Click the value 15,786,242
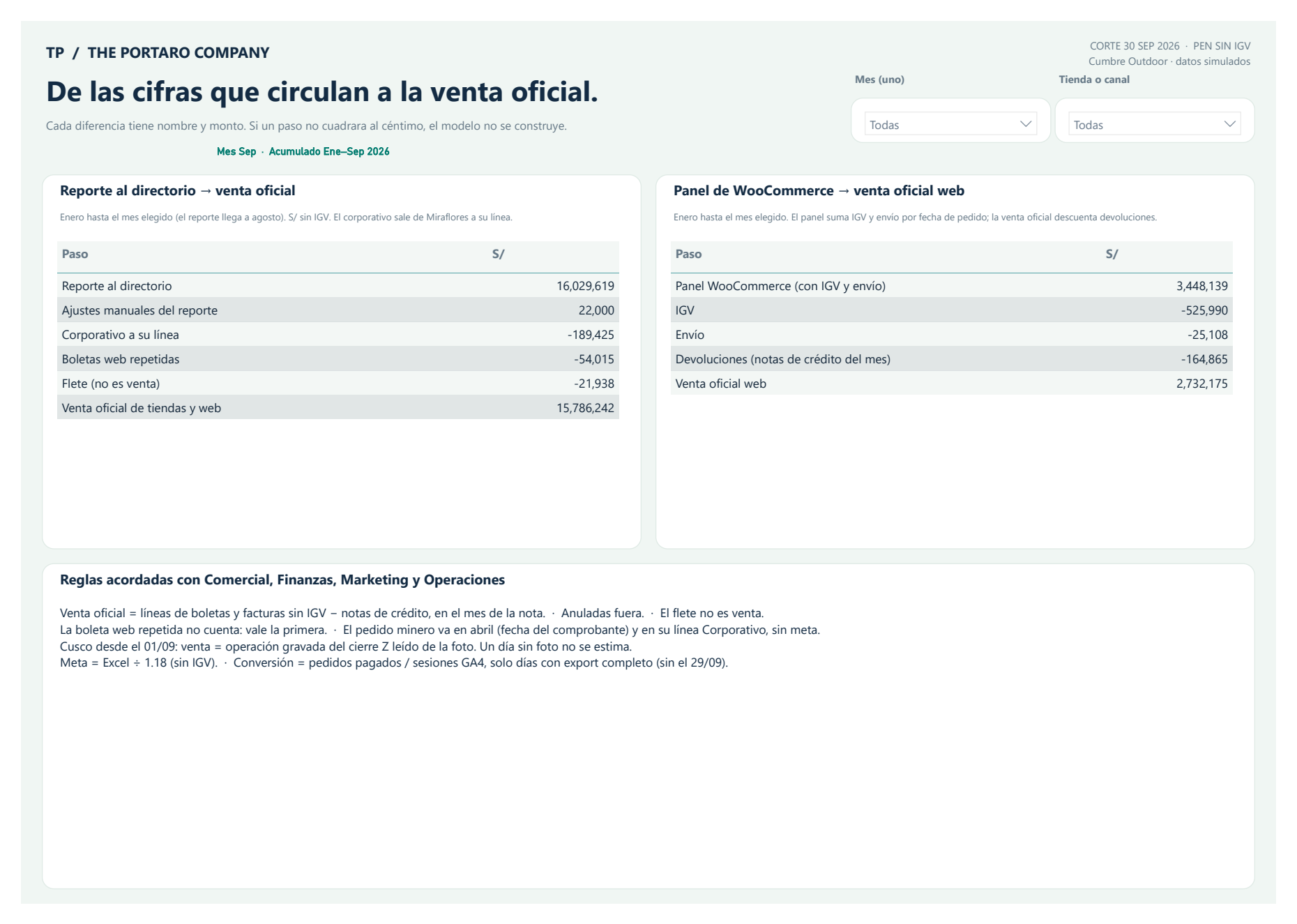 click(x=585, y=408)
